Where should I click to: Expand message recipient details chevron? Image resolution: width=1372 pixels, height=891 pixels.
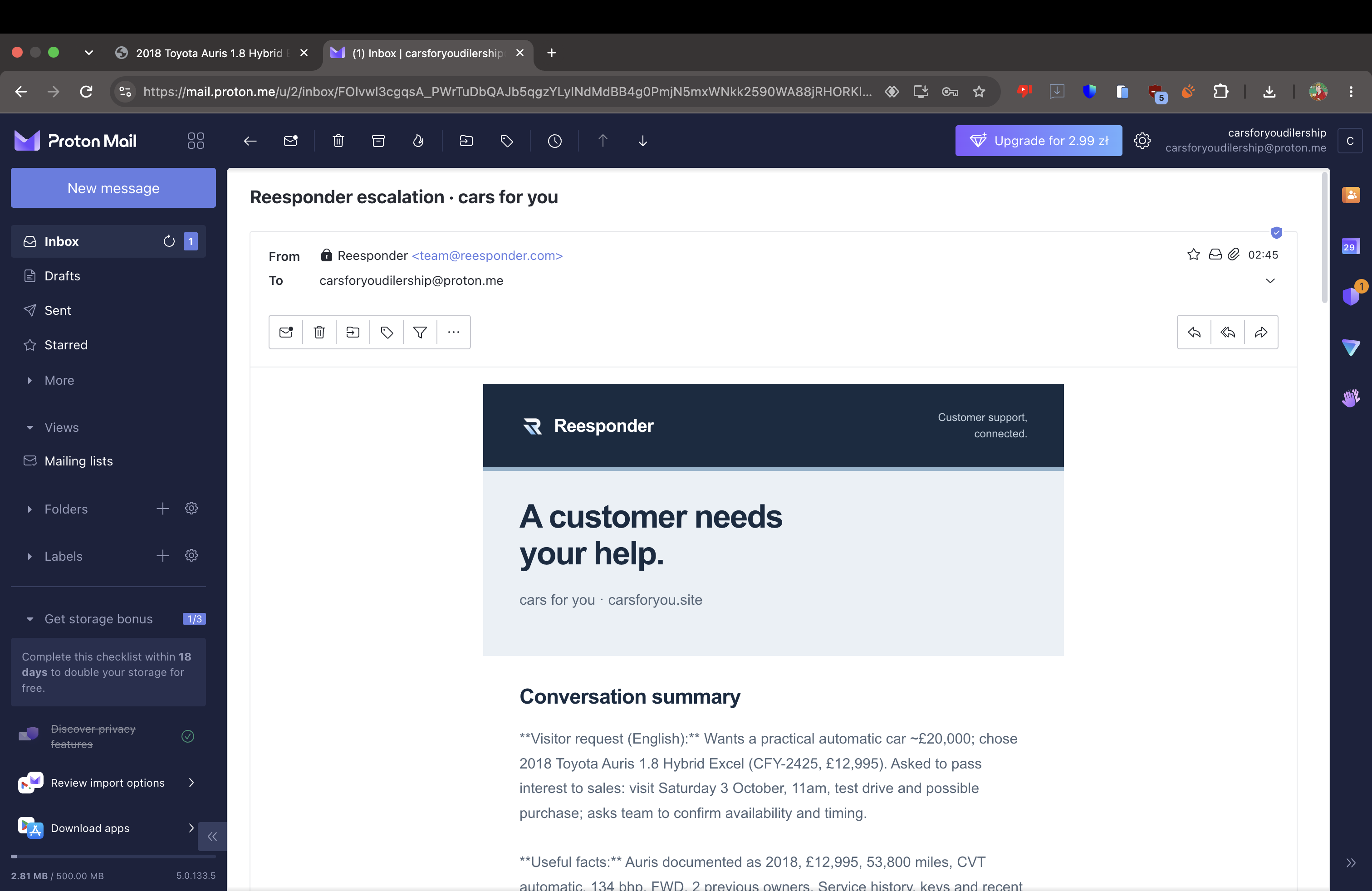tap(1270, 281)
